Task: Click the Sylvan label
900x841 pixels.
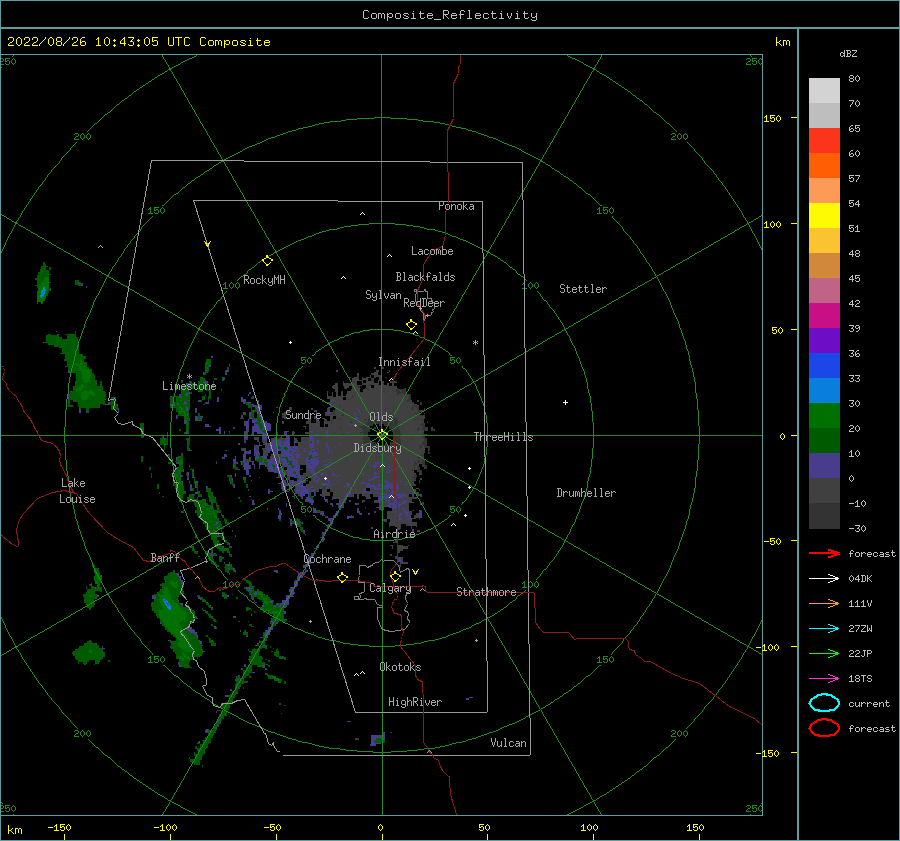Action: 383,295
